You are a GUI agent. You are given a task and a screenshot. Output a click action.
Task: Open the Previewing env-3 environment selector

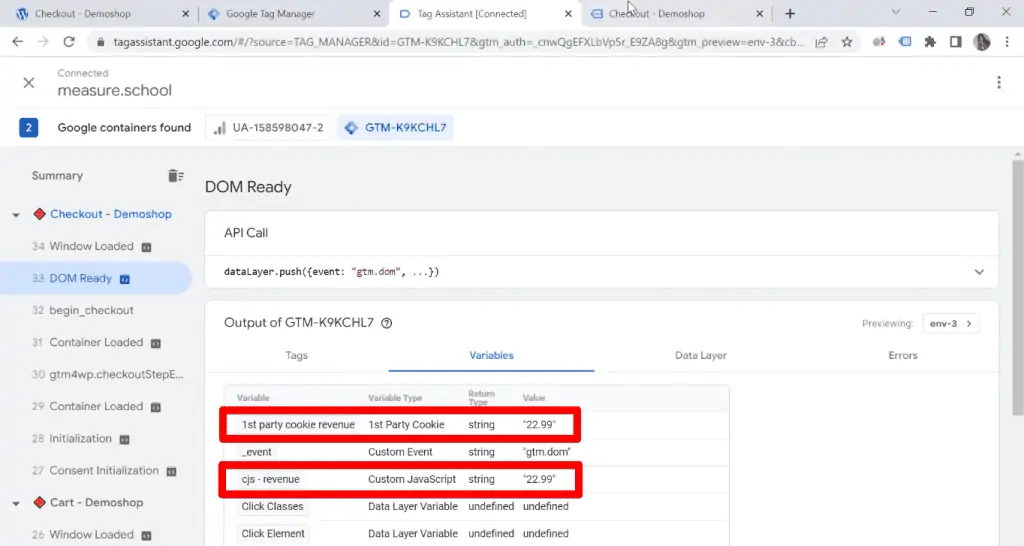(x=950, y=324)
